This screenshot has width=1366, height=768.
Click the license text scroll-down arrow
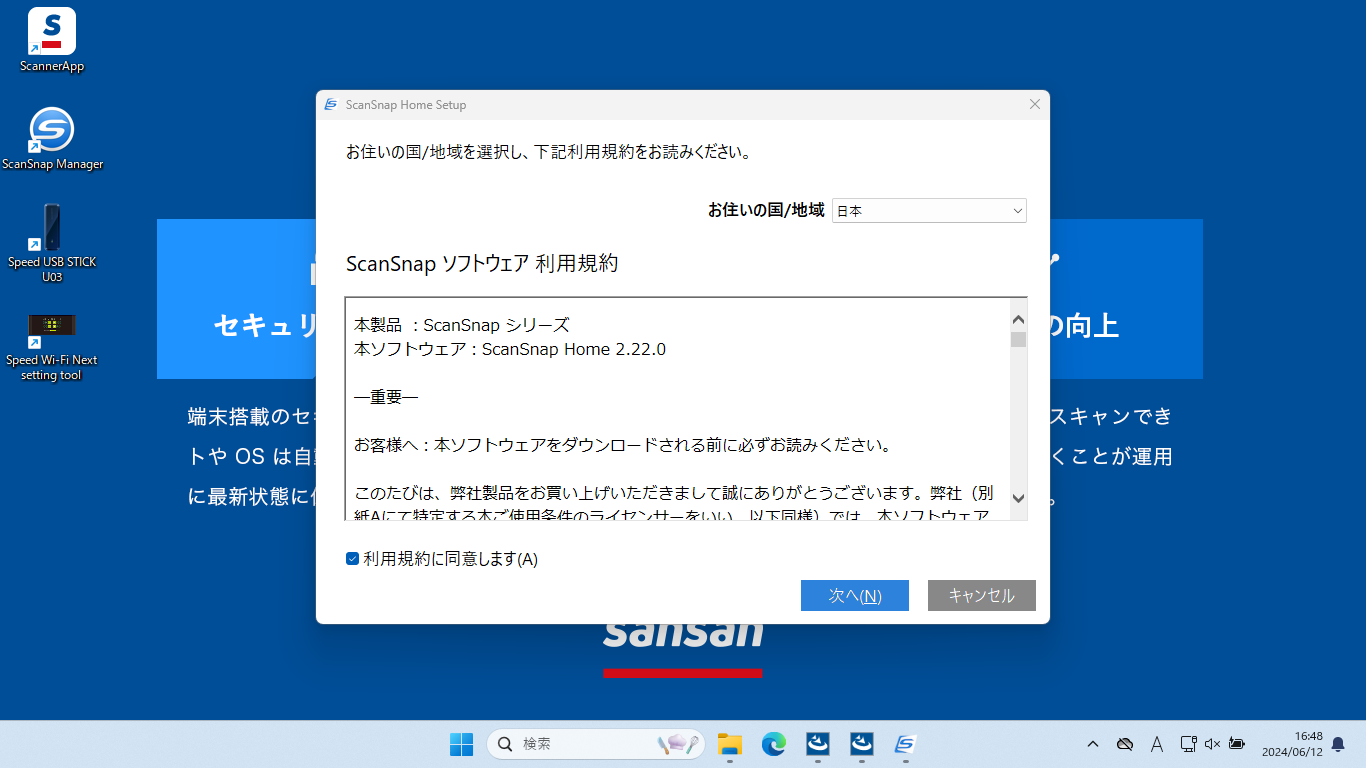(1018, 498)
